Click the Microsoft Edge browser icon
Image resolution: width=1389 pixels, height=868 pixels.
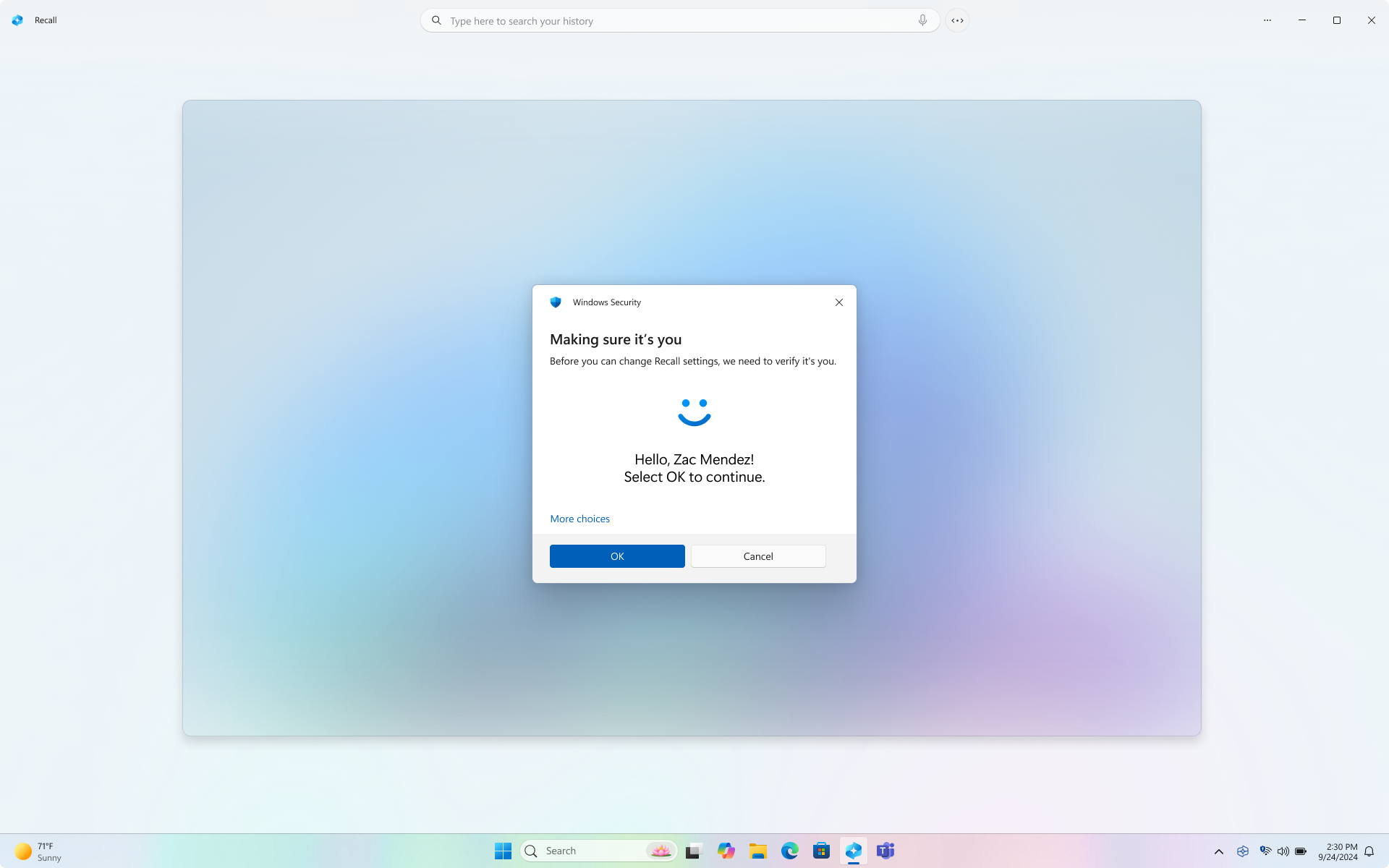(x=789, y=851)
